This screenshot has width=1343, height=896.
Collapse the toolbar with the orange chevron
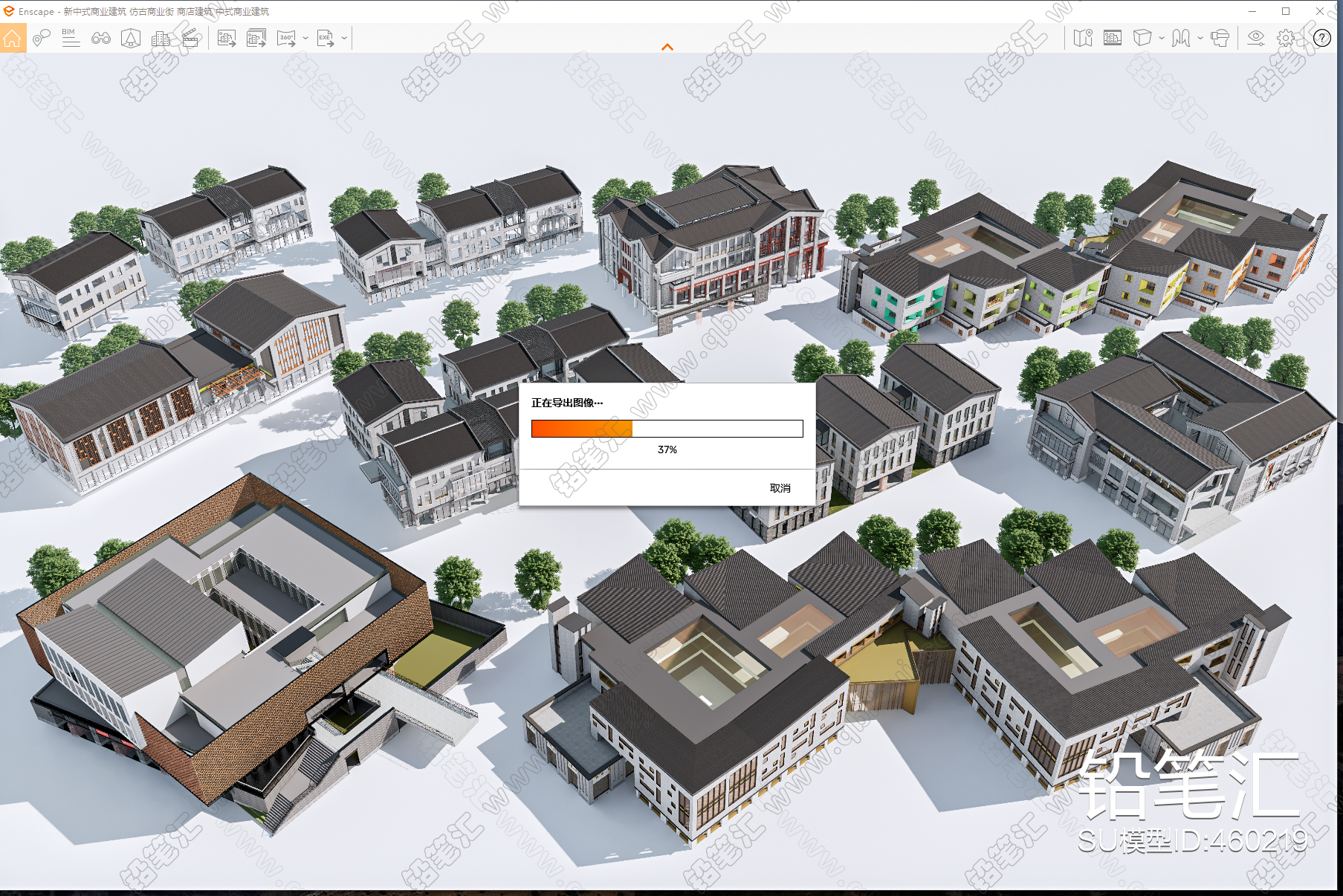pyautogui.click(x=667, y=47)
